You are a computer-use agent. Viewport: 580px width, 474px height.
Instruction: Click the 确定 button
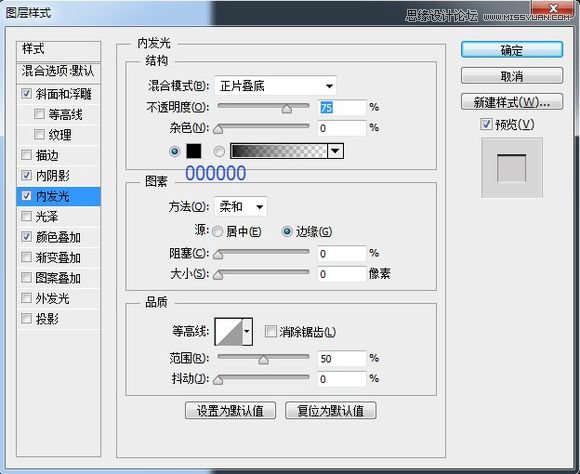point(512,50)
